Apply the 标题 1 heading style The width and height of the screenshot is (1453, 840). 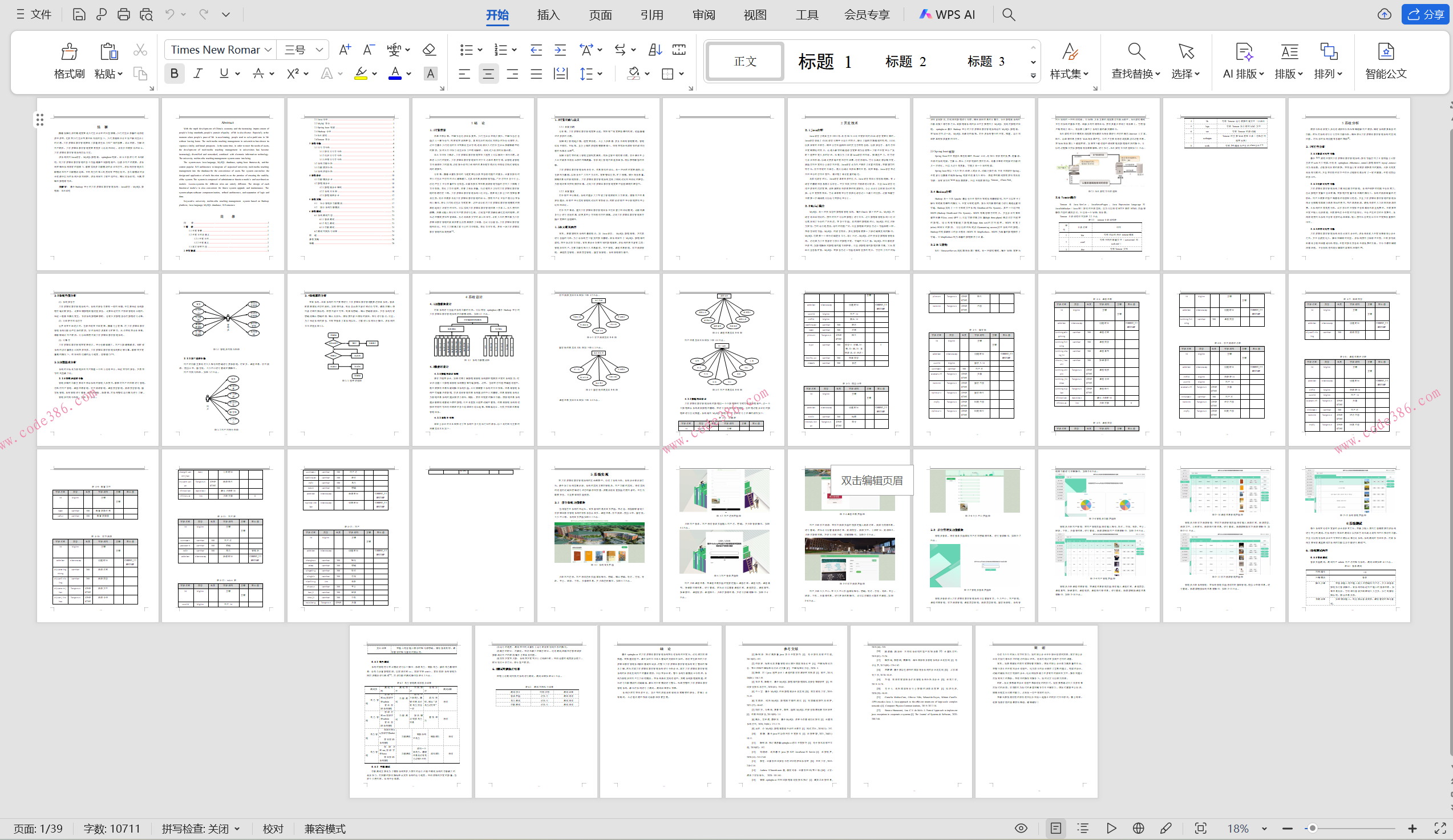coord(824,62)
